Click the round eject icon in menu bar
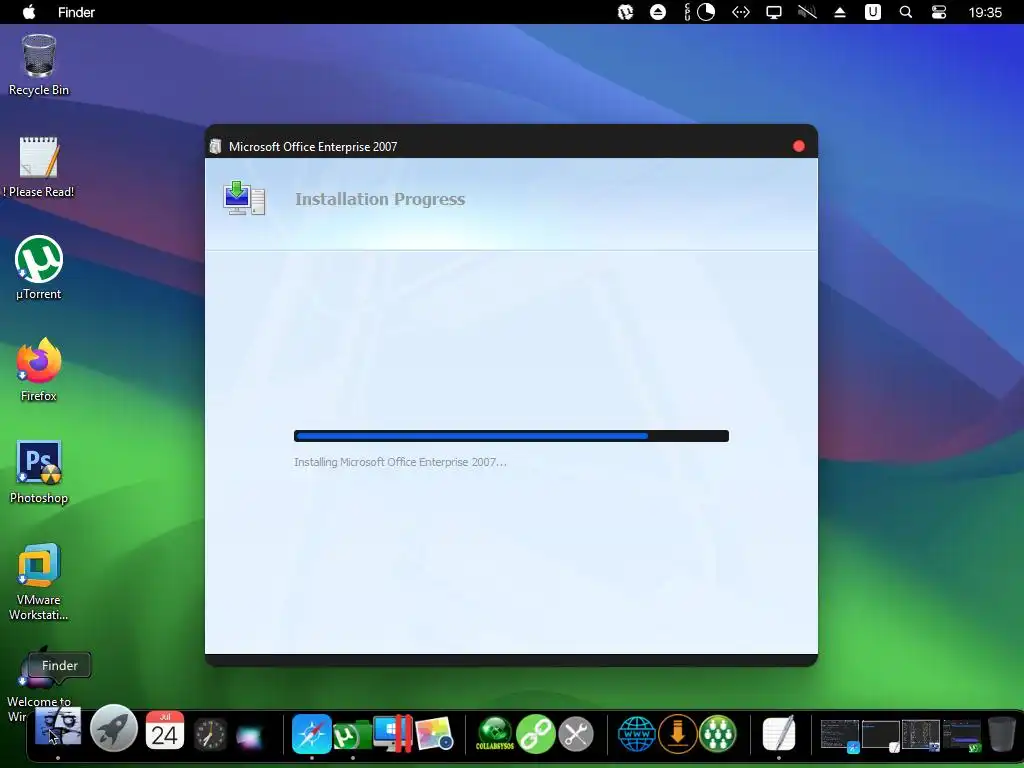The height and width of the screenshot is (768, 1024). click(658, 12)
